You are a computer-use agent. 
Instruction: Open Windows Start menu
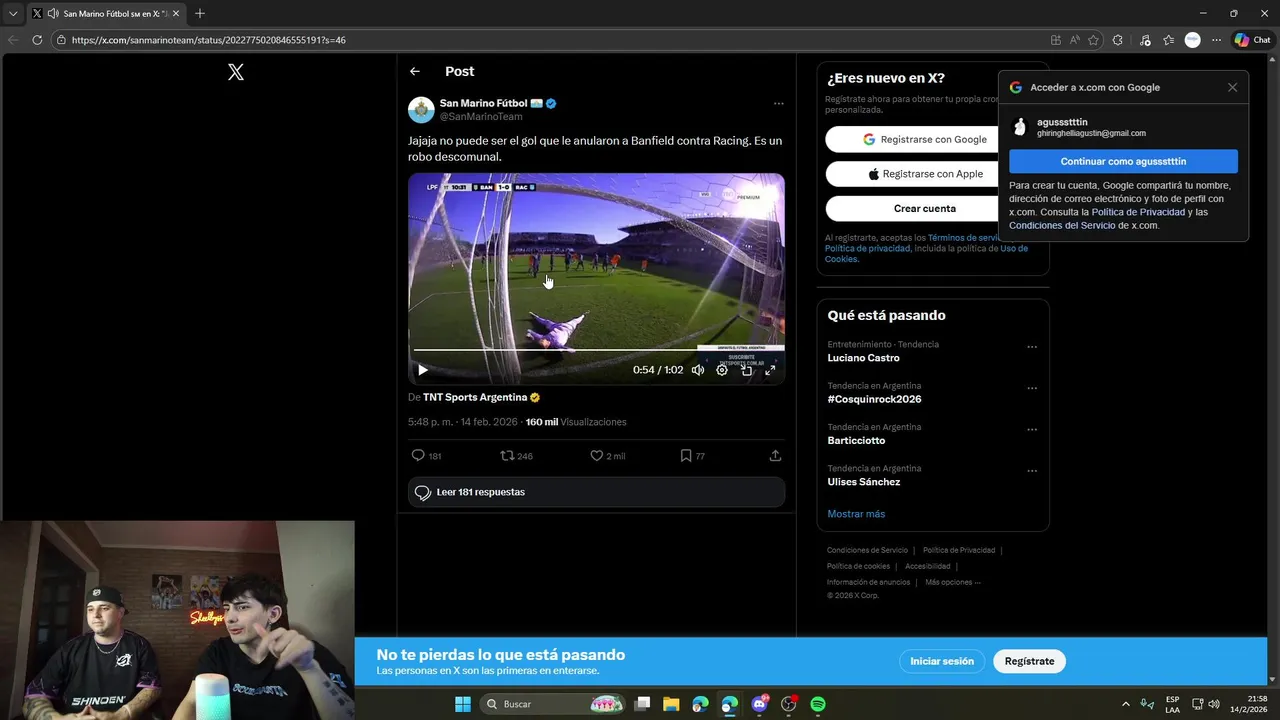pyautogui.click(x=463, y=704)
